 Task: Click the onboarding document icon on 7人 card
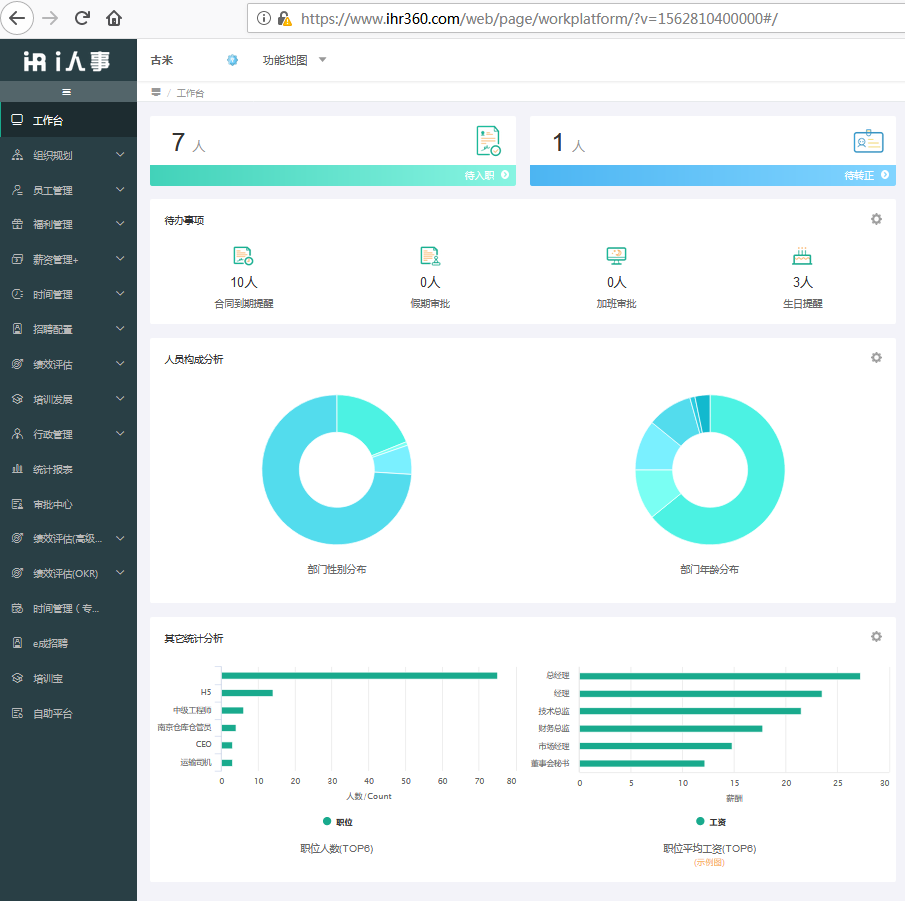(488, 141)
